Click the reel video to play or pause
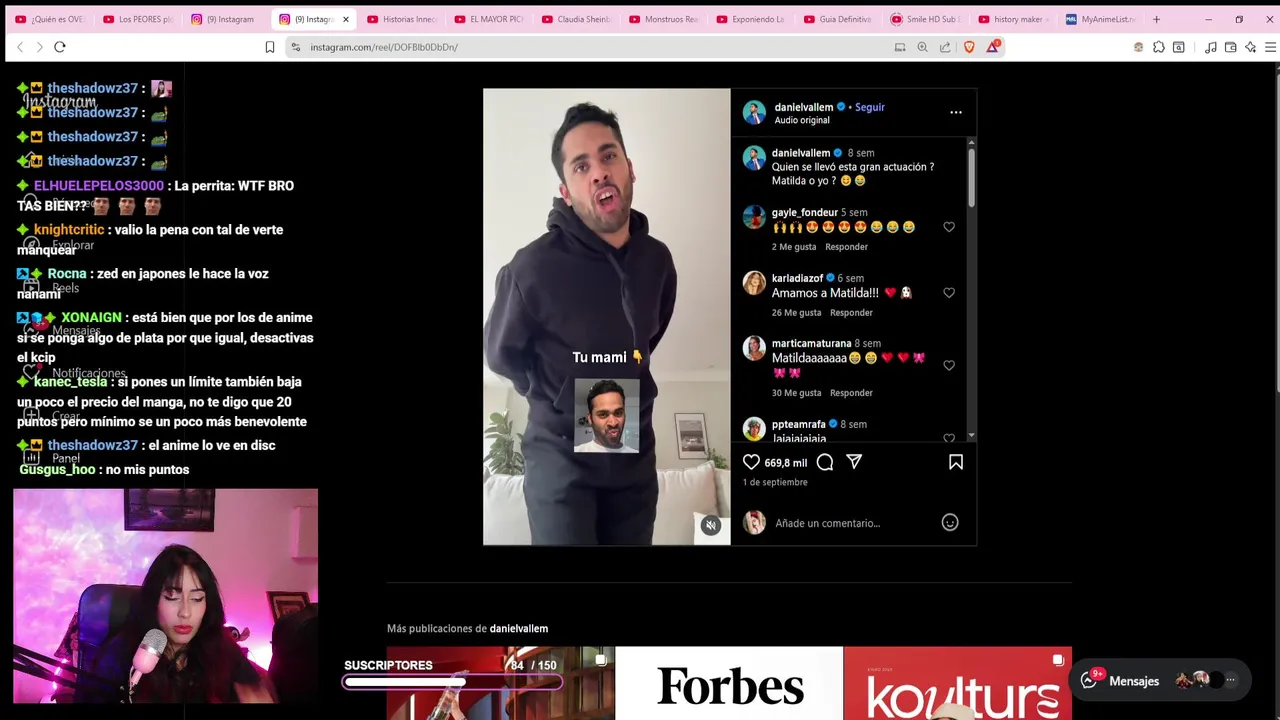Image resolution: width=1280 pixels, height=720 pixels. (x=607, y=317)
